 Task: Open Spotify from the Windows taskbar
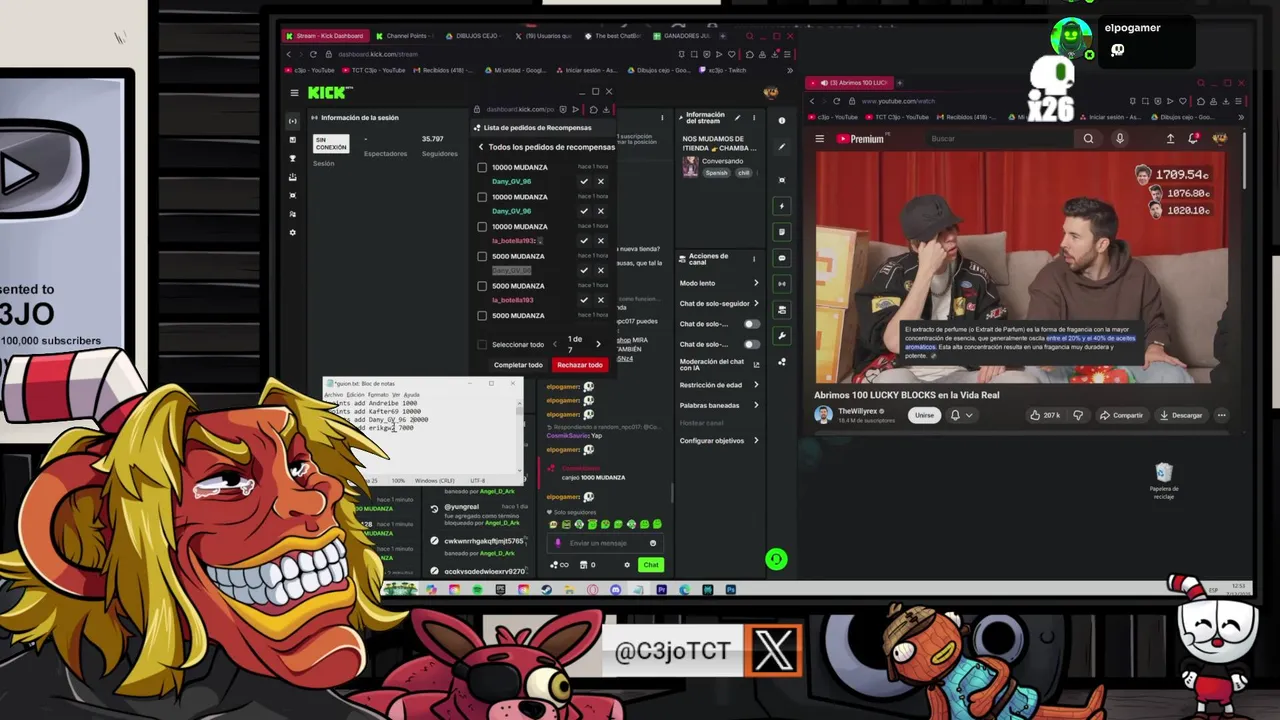pyautogui.click(x=477, y=590)
